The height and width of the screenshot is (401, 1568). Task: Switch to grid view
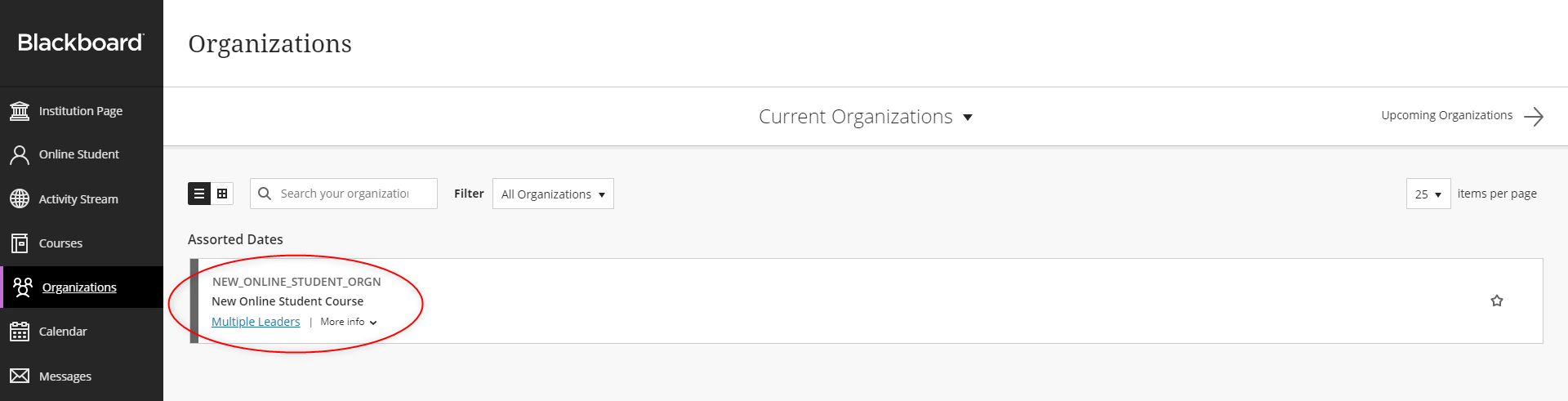pyautogui.click(x=222, y=194)
